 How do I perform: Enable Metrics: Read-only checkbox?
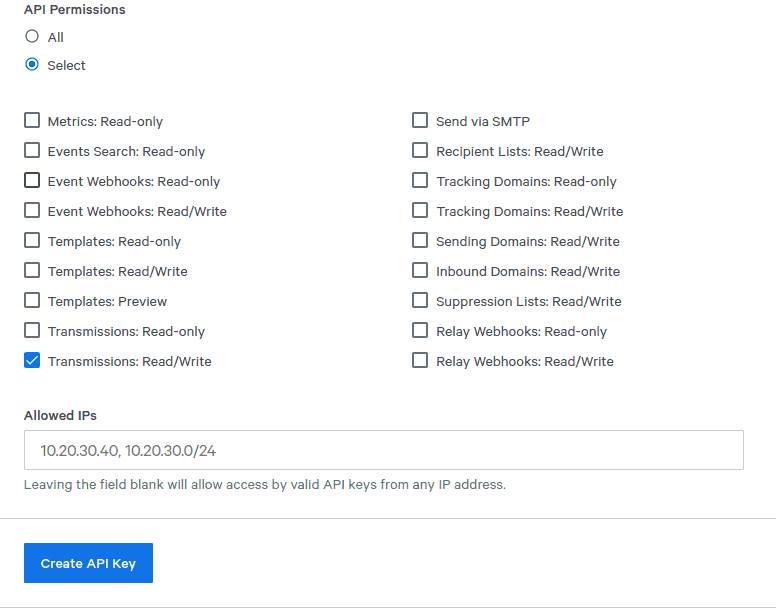point(32,120)
